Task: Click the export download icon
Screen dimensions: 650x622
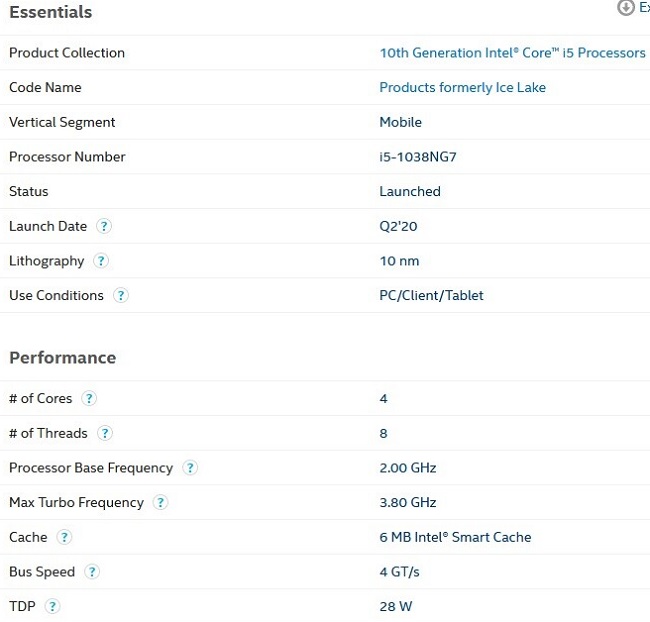Action: click(x=627, y=8)
